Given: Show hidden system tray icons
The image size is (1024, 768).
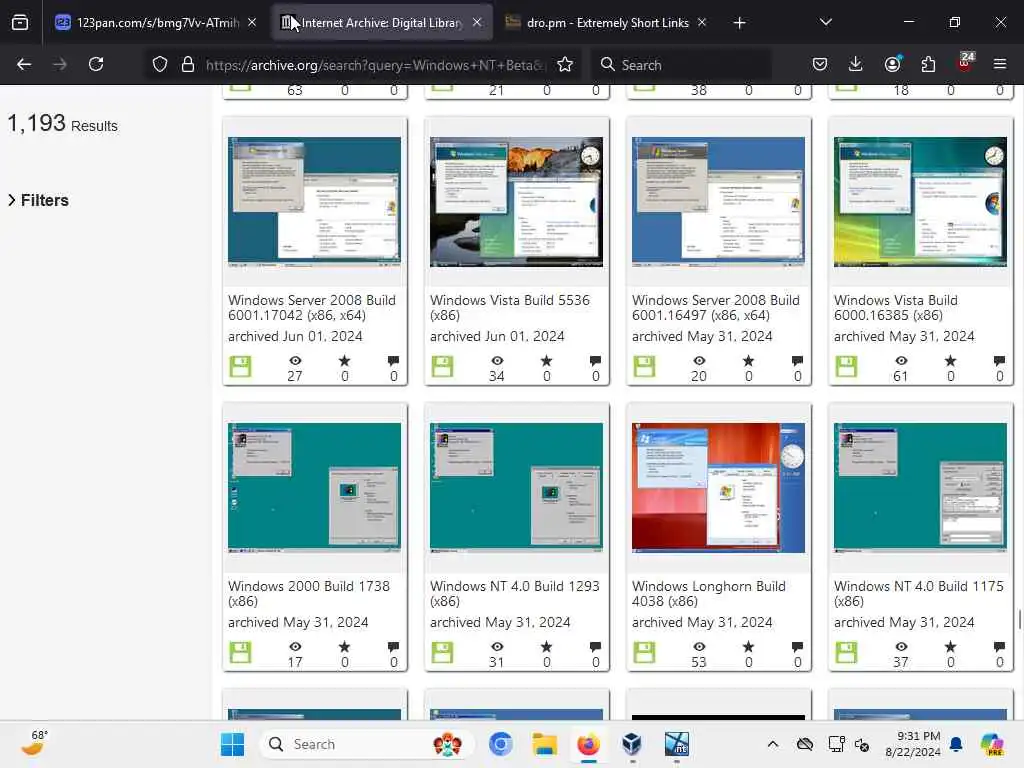Looking at the screenshot, I should coord(773,744).
